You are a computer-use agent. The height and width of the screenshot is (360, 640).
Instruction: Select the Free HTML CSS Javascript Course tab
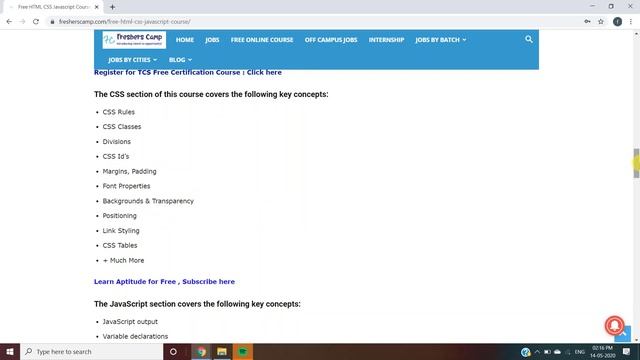[53, 7]
